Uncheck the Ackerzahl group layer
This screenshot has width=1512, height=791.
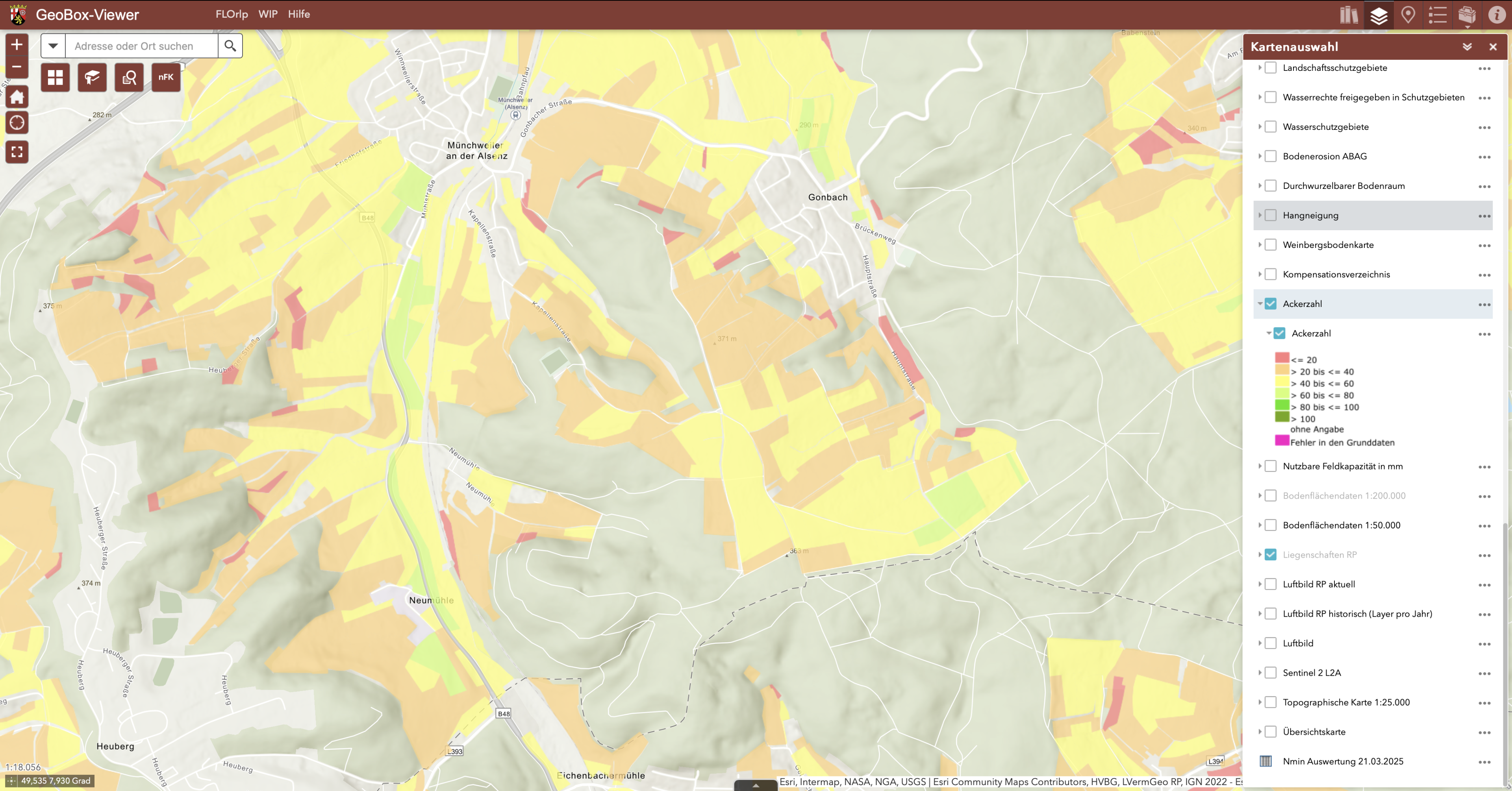pyautogui.click(x=1271, y=304)
